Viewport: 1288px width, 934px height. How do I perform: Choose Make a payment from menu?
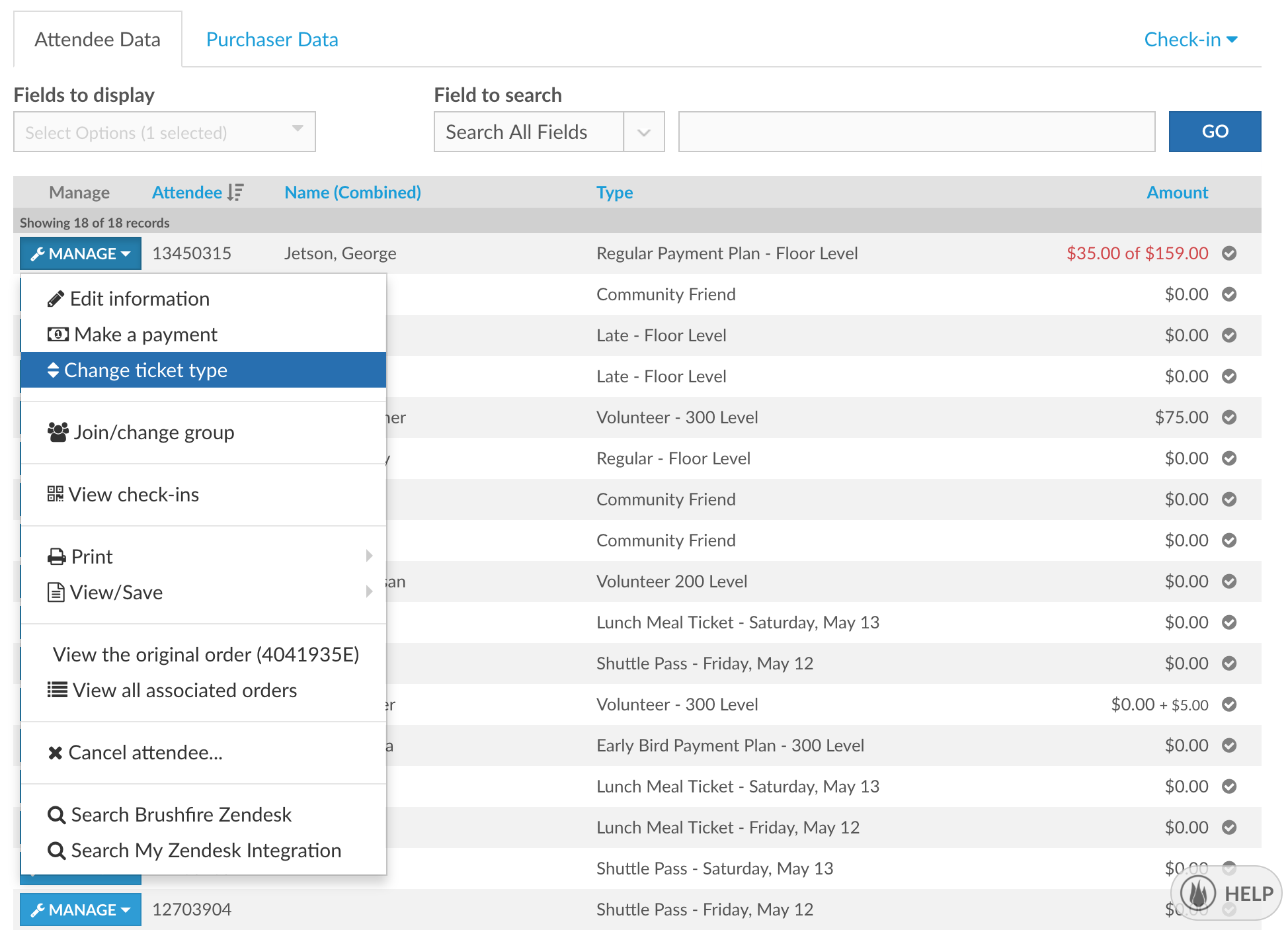click(x=204, y=335)
